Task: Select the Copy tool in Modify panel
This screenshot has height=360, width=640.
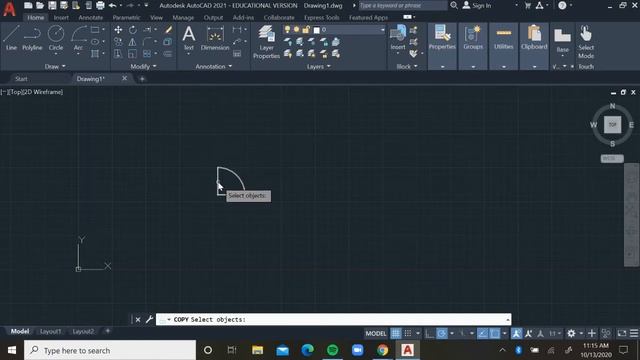Action: [x=118, y=42]
